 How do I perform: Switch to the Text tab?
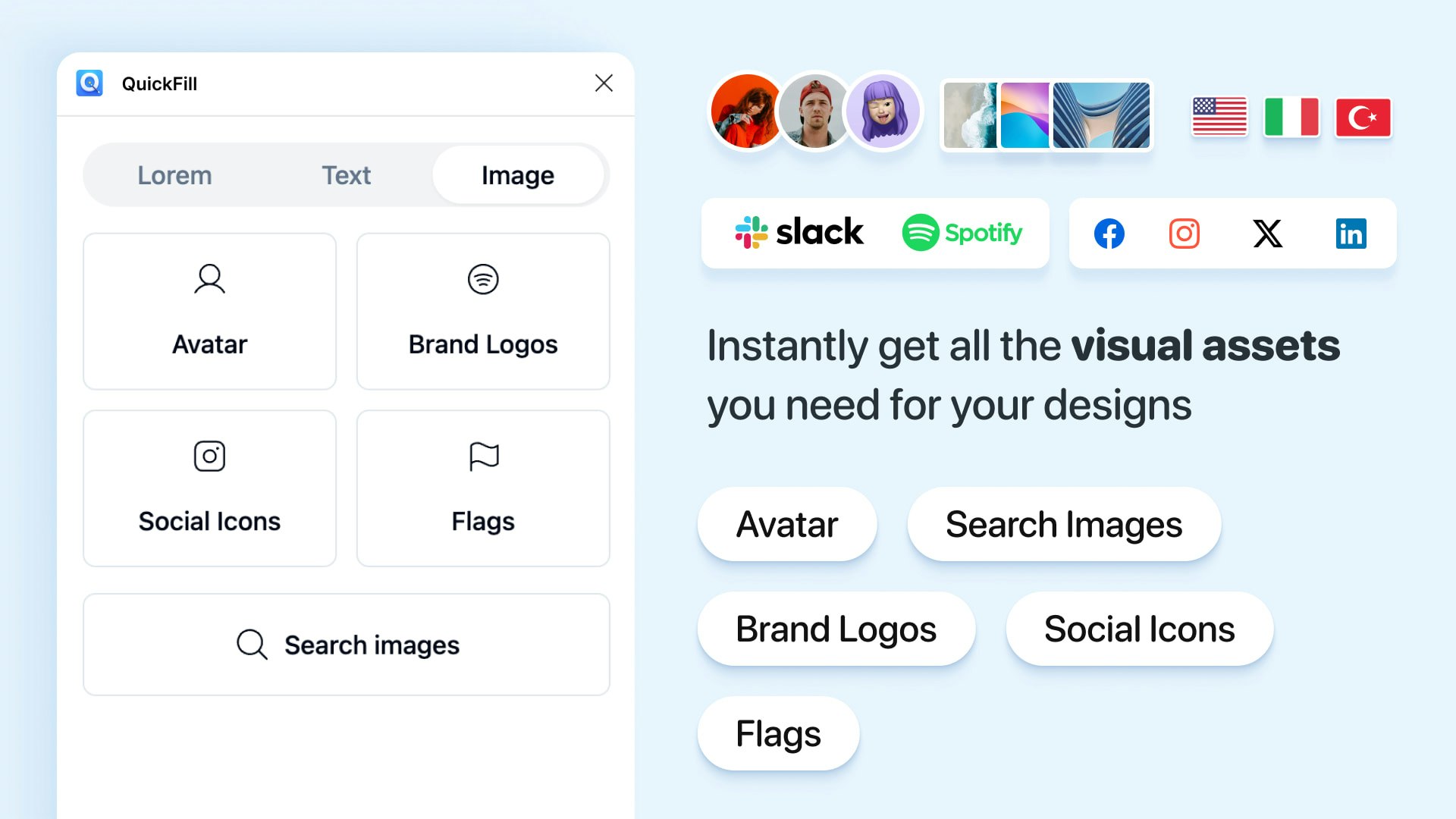tap(347, 175)
